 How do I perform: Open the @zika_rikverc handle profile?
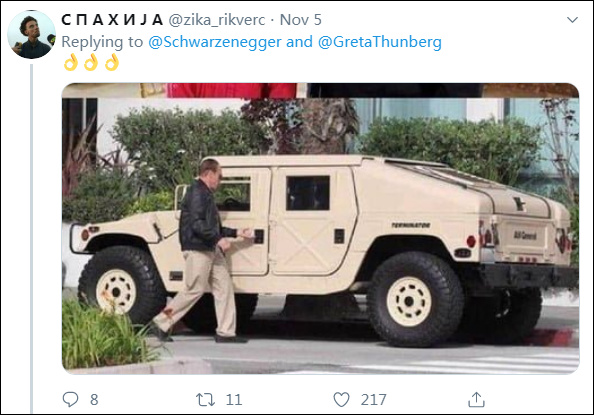[217, 20]
